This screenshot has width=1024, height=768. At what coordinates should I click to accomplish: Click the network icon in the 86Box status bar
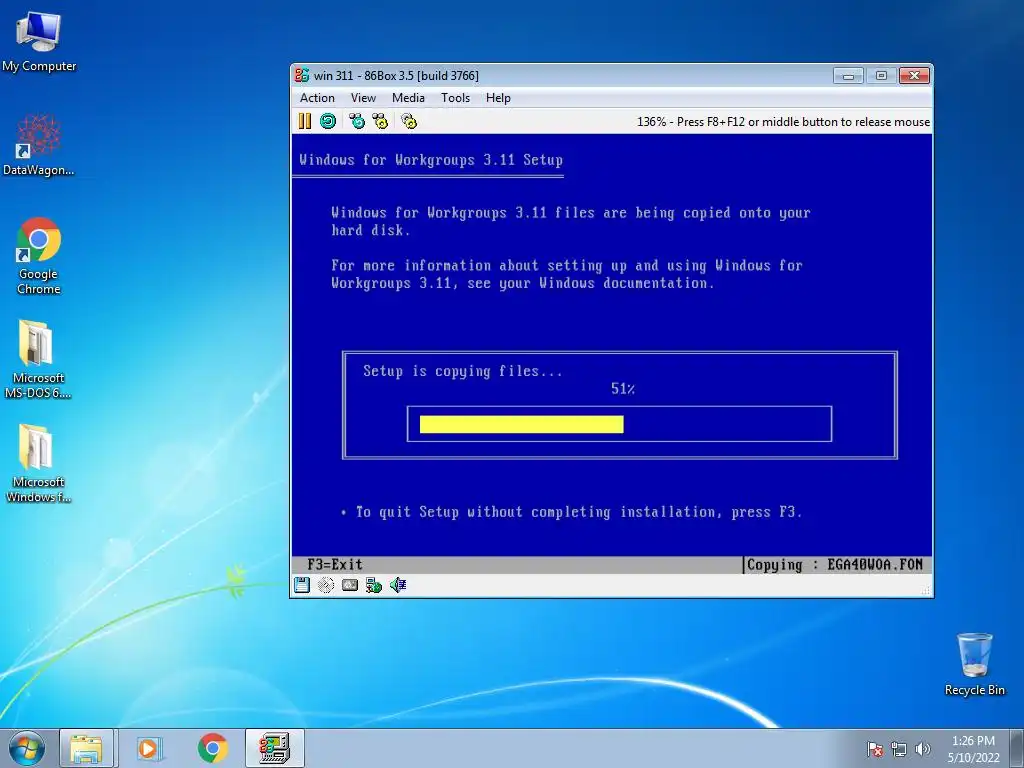[374, 584]
